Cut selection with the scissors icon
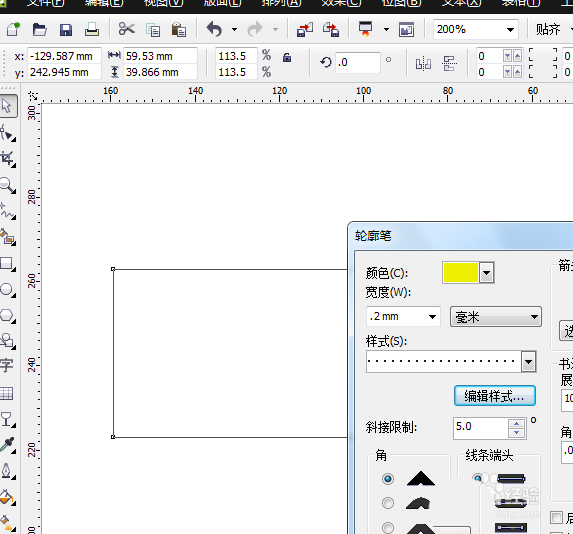This screenshot has height=534, width=573. (x=126, y=29)
